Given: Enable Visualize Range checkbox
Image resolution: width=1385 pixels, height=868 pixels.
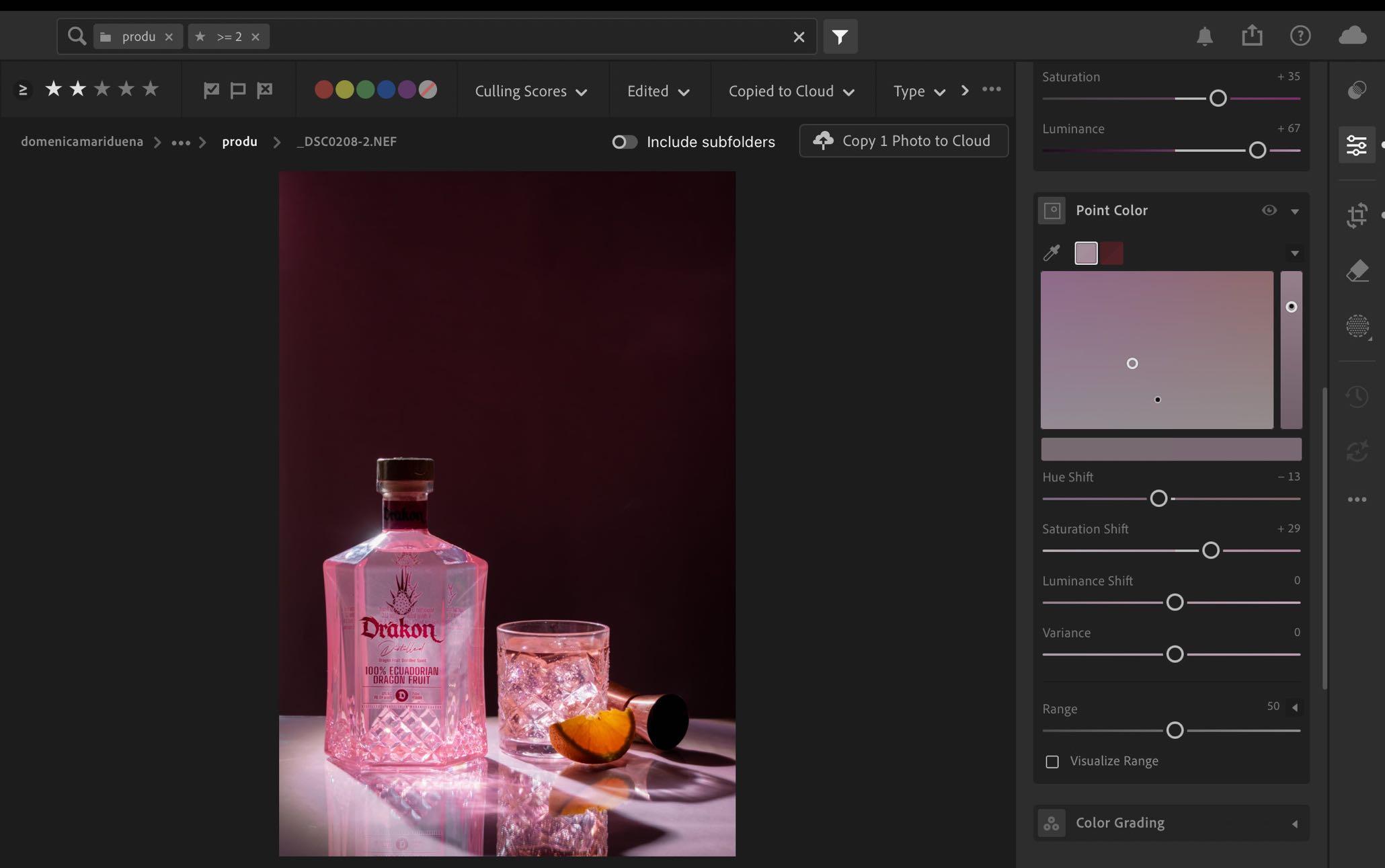Looking at the screenshot, I should click(x=1052, y=761).
